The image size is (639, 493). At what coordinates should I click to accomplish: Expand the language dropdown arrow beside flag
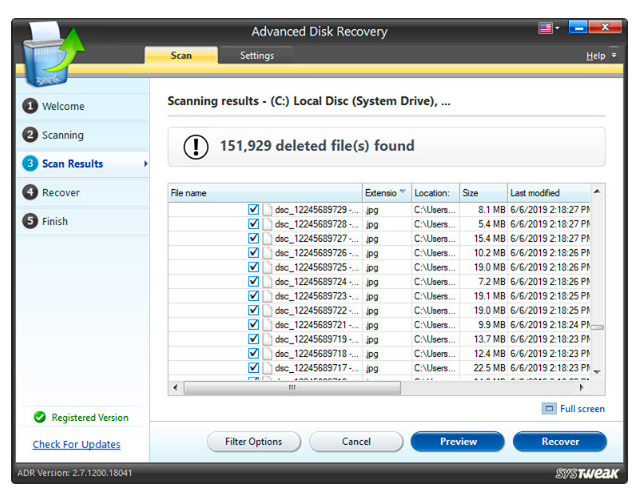coord(557,28)
